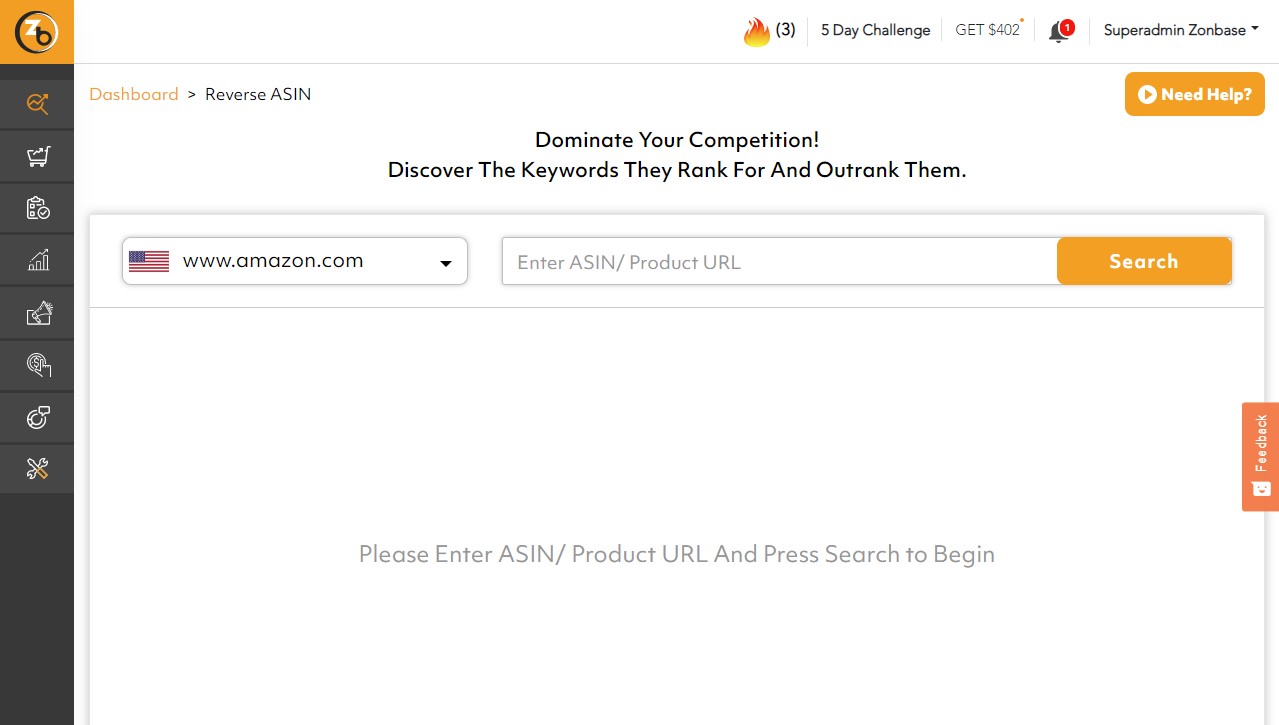Click the Zonbase logo
This screenshot has width=1279, height=725.
pyautogui.click(x=37, y=31)
